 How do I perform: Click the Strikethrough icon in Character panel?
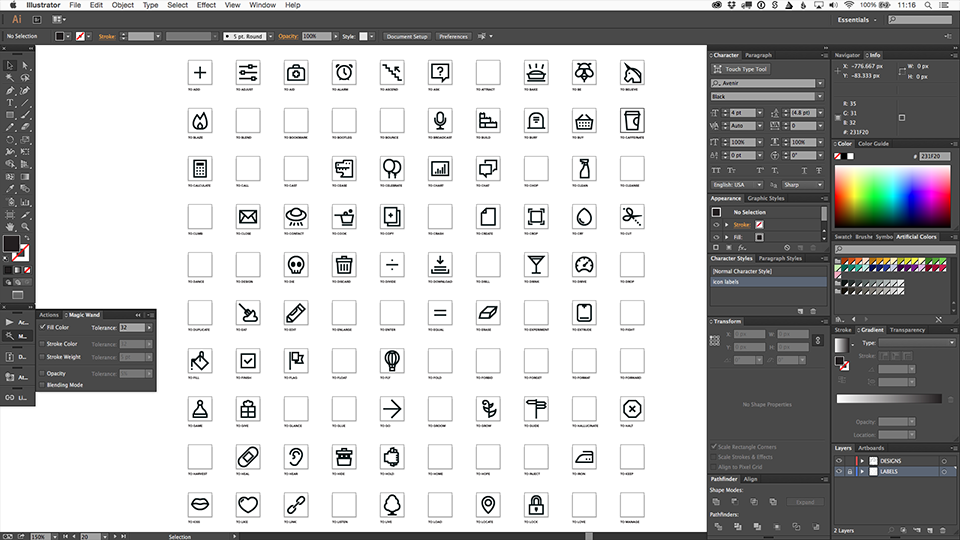(x=819, y=171)
